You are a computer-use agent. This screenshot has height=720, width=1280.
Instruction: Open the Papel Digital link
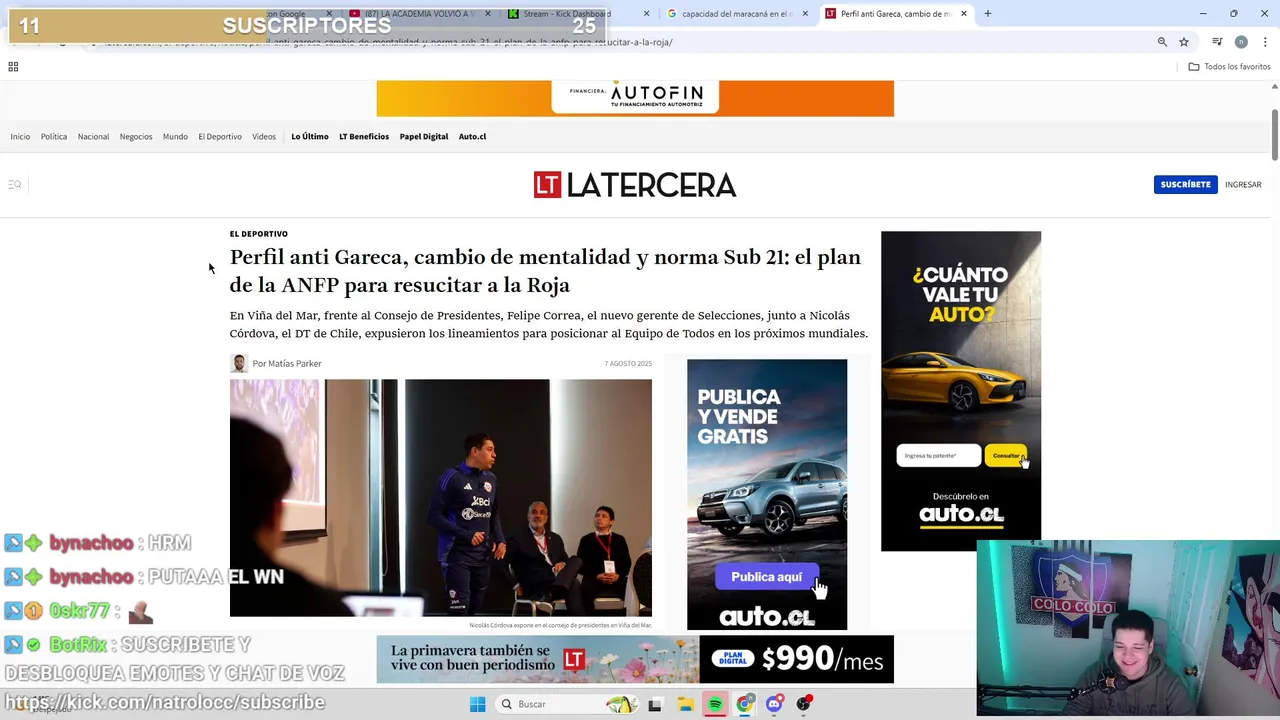[x=424, y=137]
